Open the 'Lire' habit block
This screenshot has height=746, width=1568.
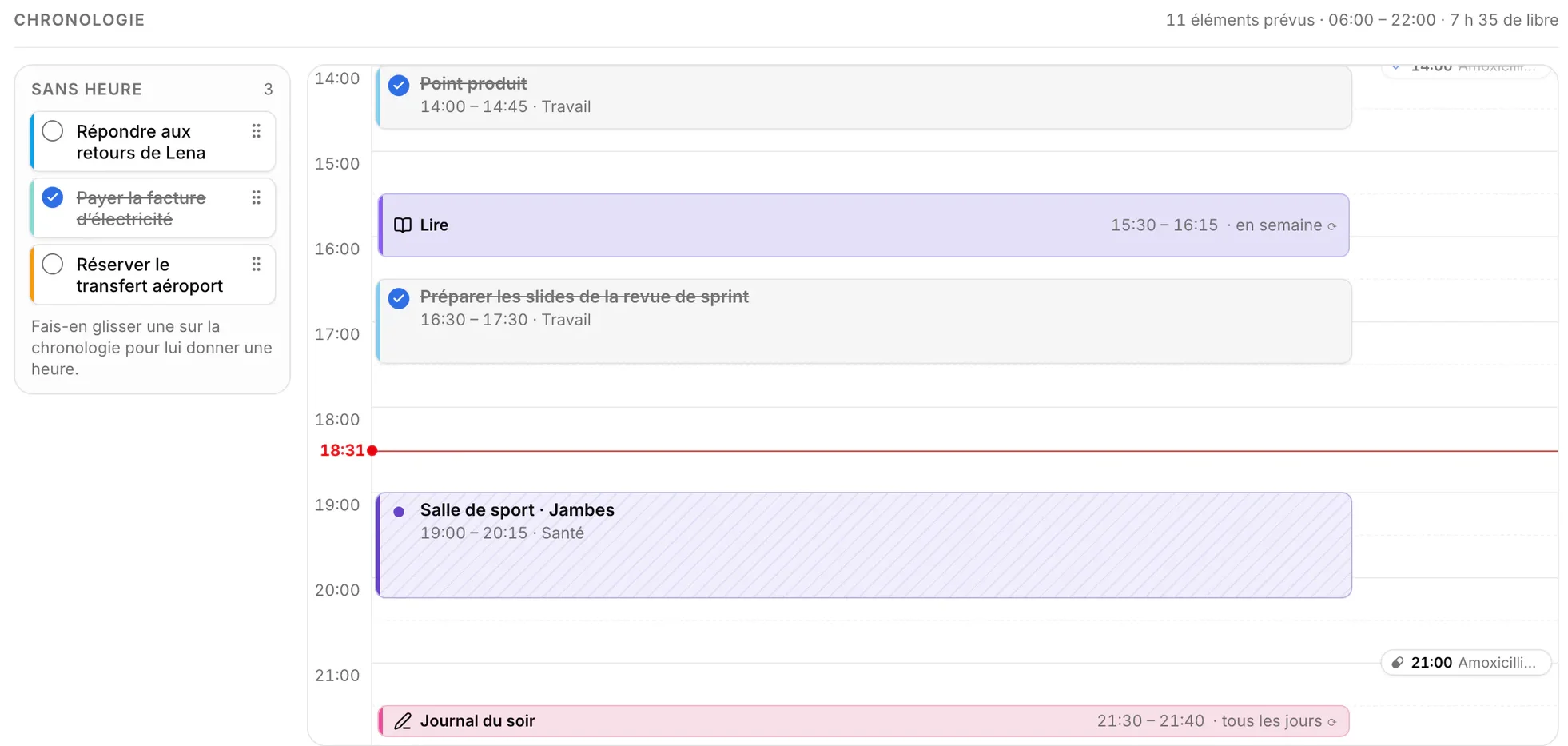click(x=863, y=225)
